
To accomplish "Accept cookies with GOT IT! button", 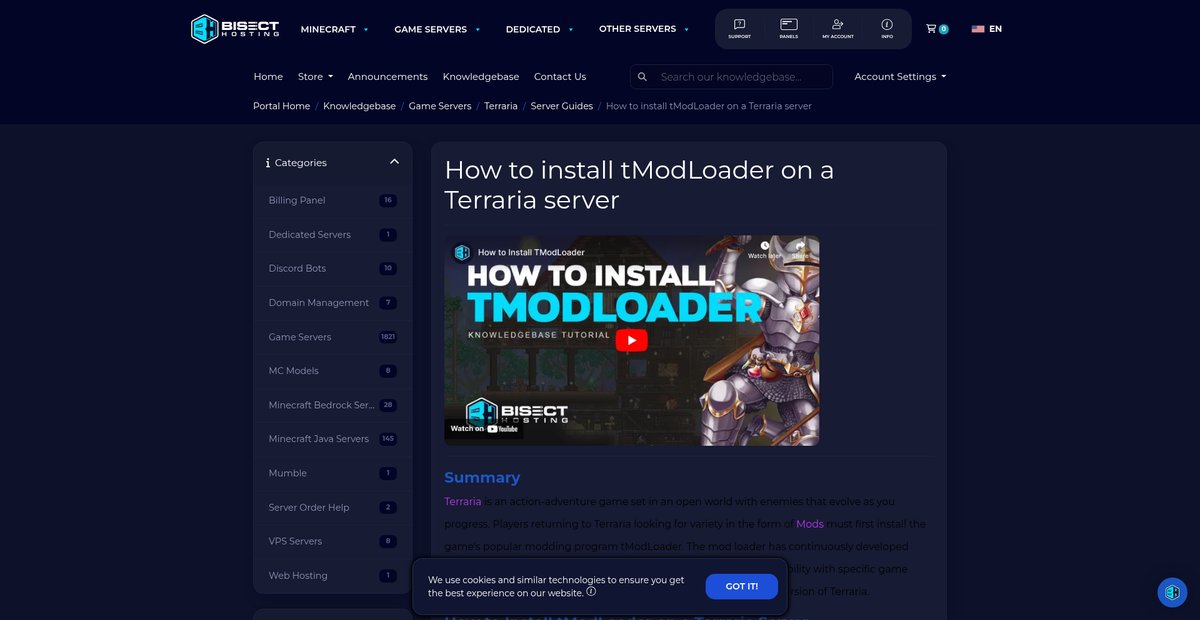I will 741,586.
